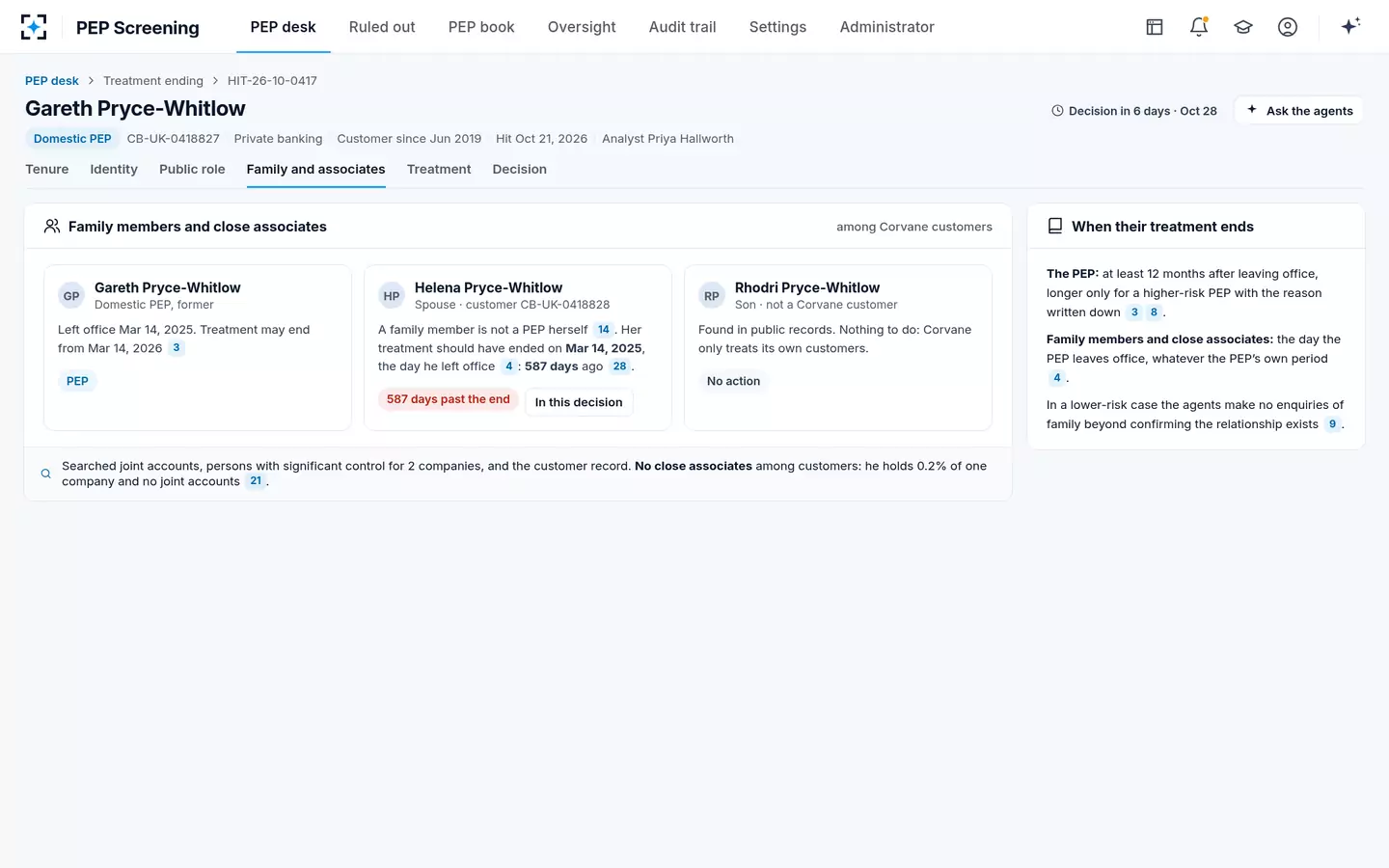Image resolution: width=1389 pixels, height=868 pixels.
Task: Click the No action tag on Rhodri's card
Action: click(734, 381)
